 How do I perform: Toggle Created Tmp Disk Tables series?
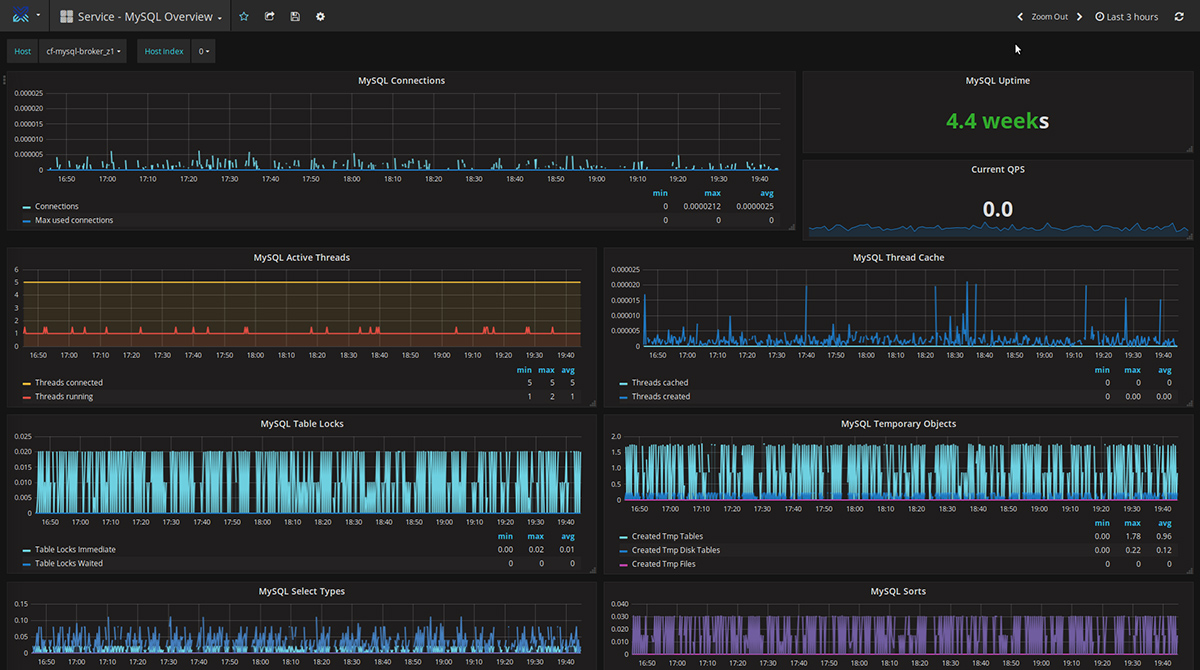click(676, 550)
